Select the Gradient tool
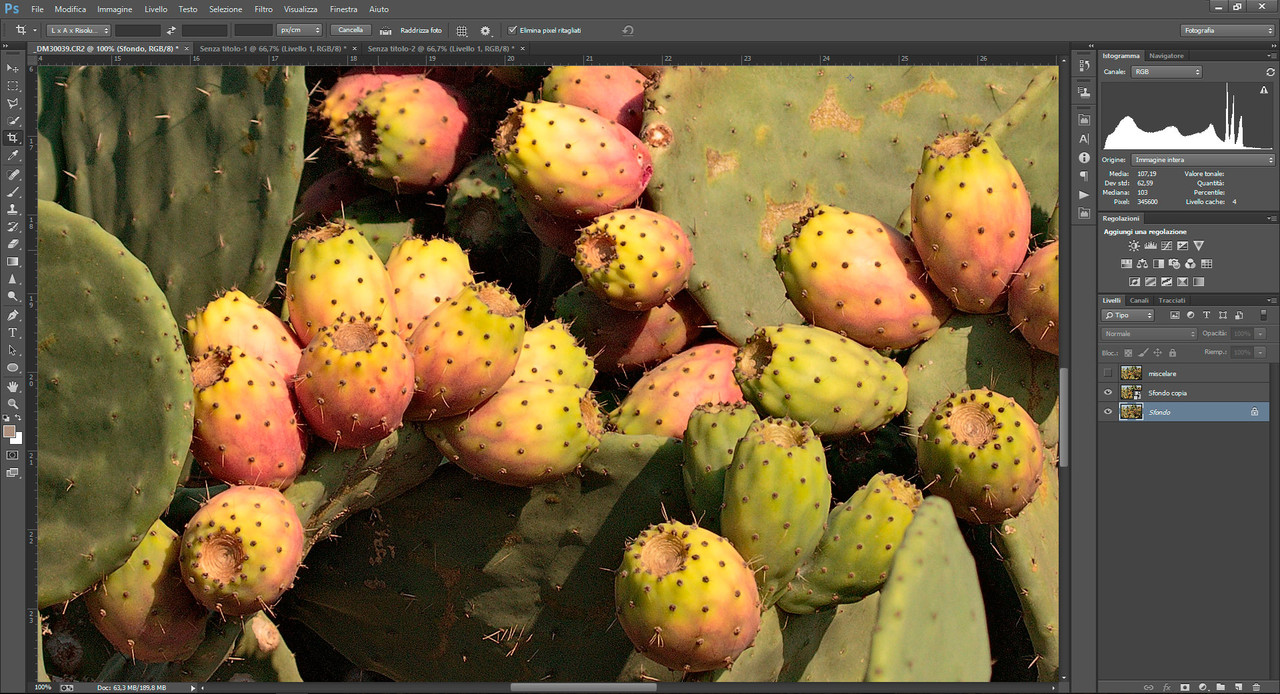The height and width of the screenshot is (694, 1280). (13, 261)
